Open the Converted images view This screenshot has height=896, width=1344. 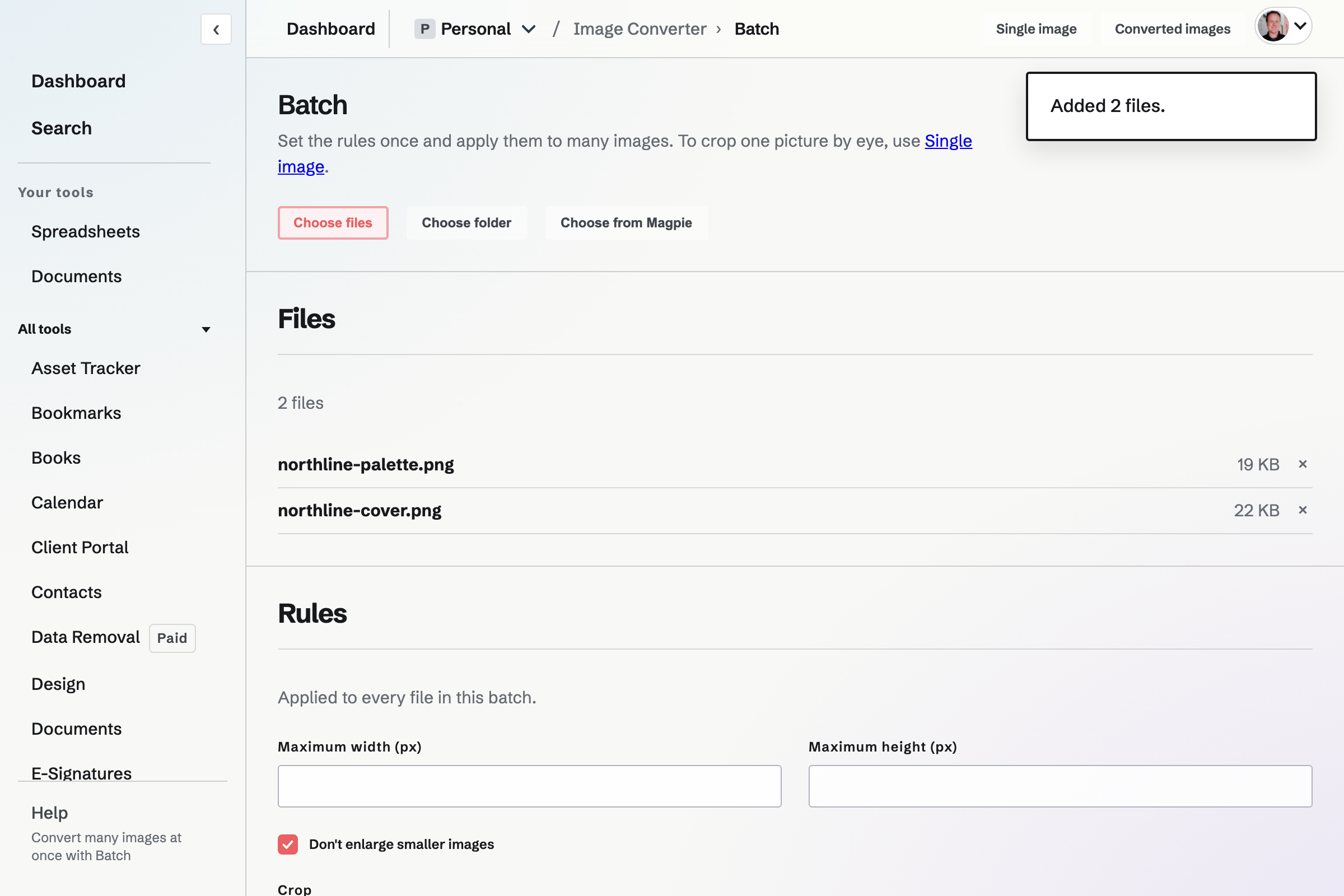pos(1173,29)
